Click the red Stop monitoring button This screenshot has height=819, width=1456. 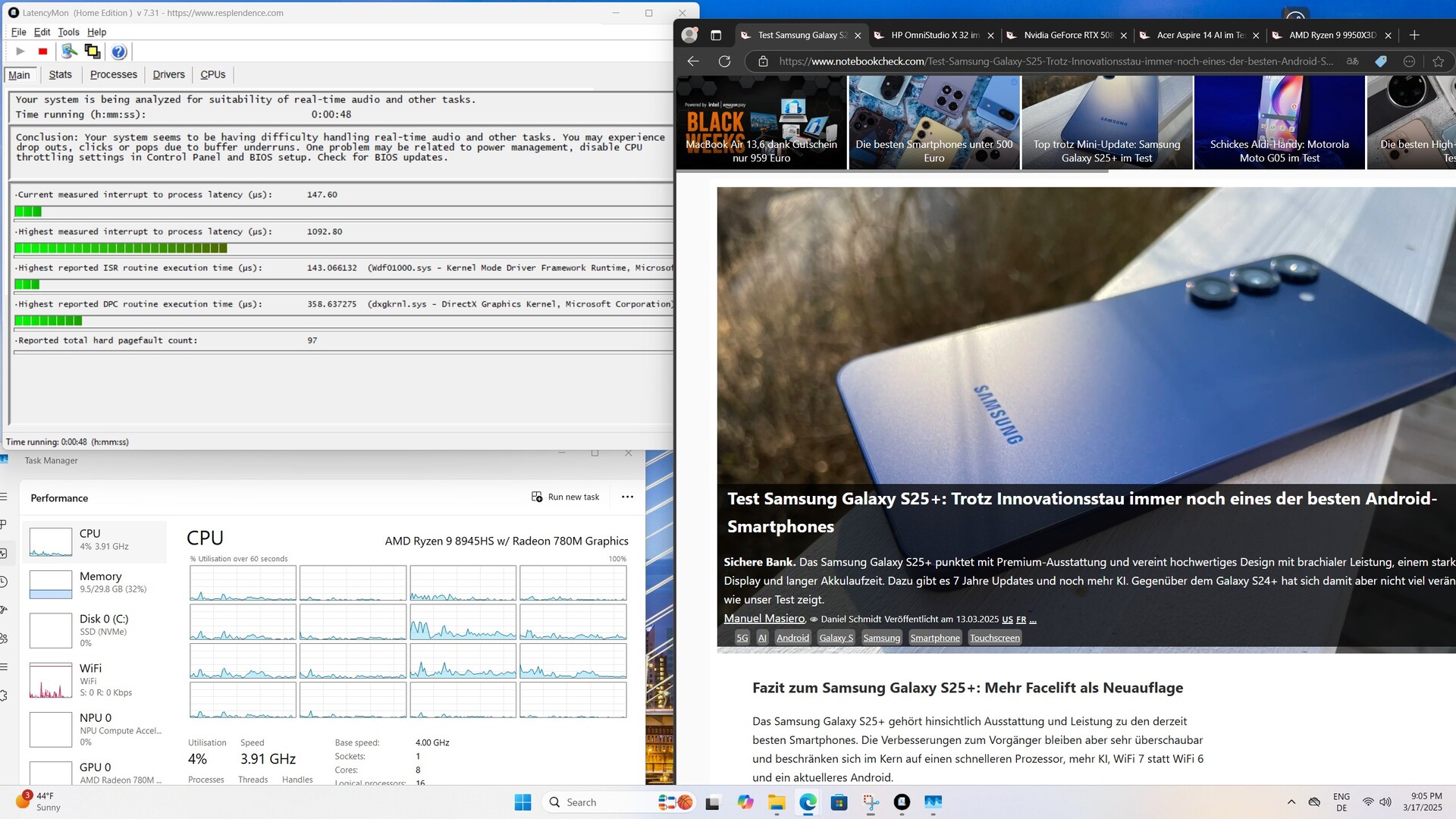click(x=43, y=52)
